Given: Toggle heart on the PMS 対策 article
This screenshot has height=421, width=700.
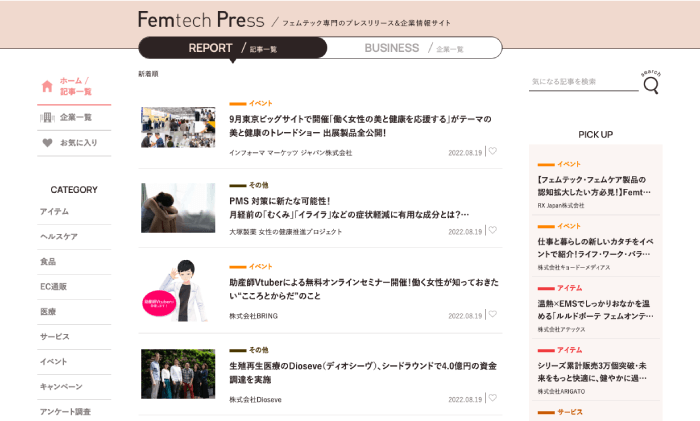Looking at the screenshot, I should 493,230.
